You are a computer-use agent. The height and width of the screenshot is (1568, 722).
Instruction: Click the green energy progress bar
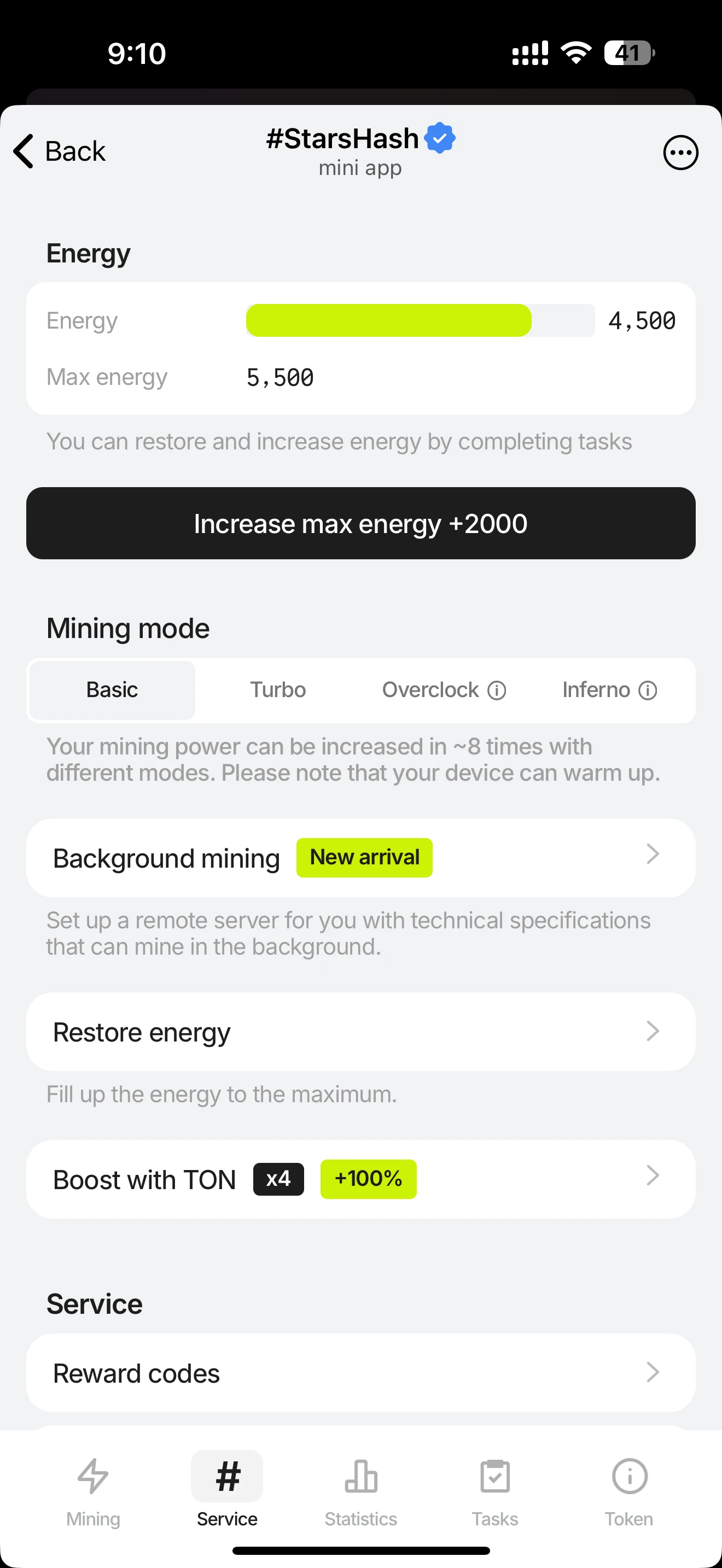pyautogui.click(x=388, y=320)
